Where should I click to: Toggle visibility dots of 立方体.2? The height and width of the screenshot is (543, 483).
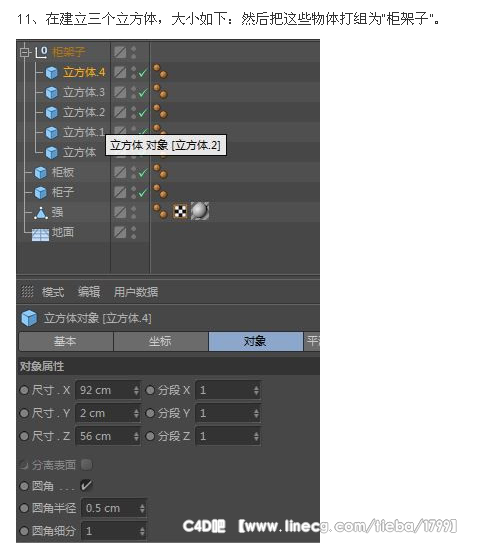pyautogui.click(x=134, y=113)
